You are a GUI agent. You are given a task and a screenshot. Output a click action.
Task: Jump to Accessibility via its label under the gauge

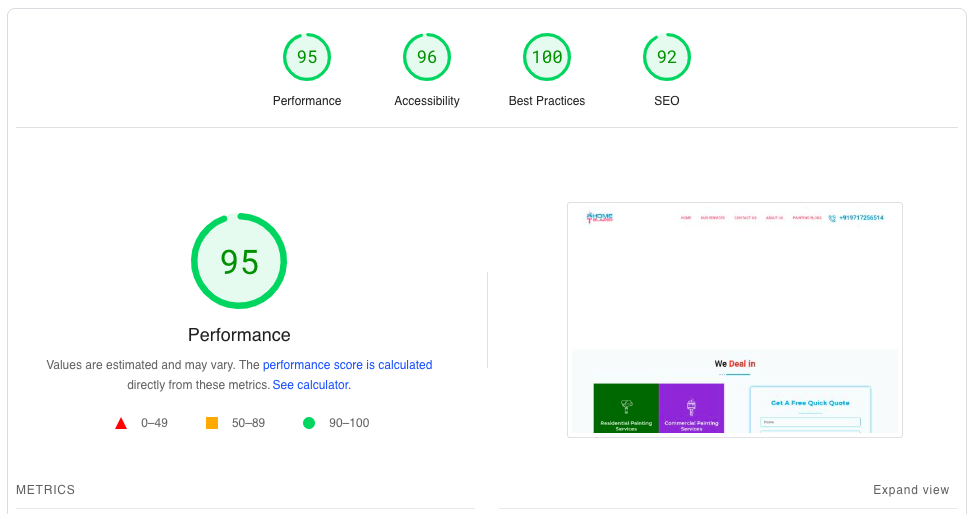[427, 101]
